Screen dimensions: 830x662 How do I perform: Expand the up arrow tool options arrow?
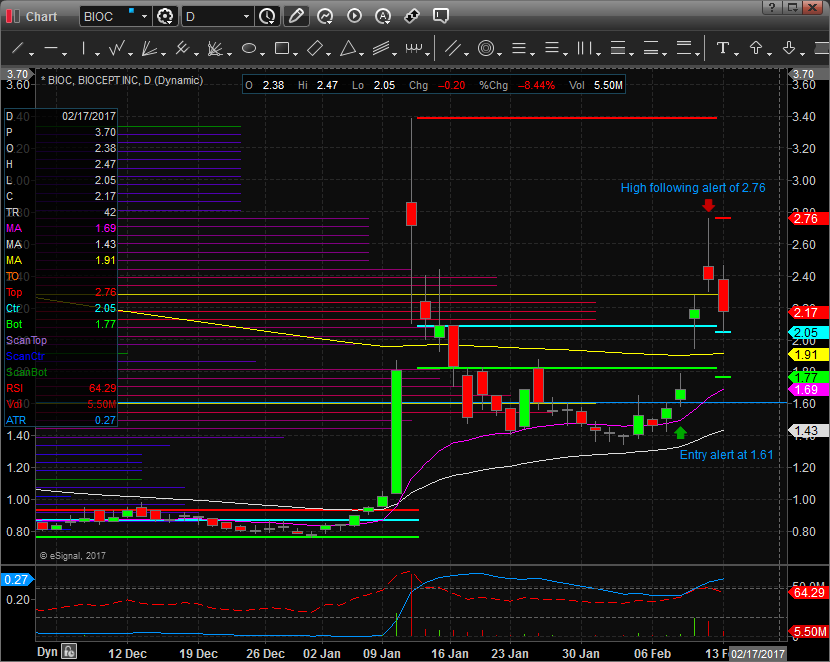tap(769, 54)
